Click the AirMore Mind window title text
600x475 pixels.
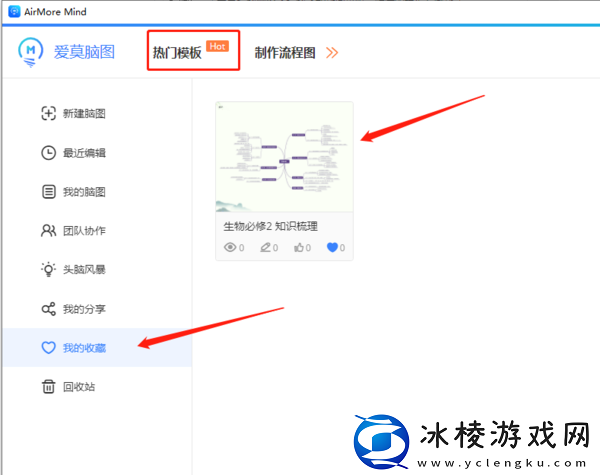55,12
